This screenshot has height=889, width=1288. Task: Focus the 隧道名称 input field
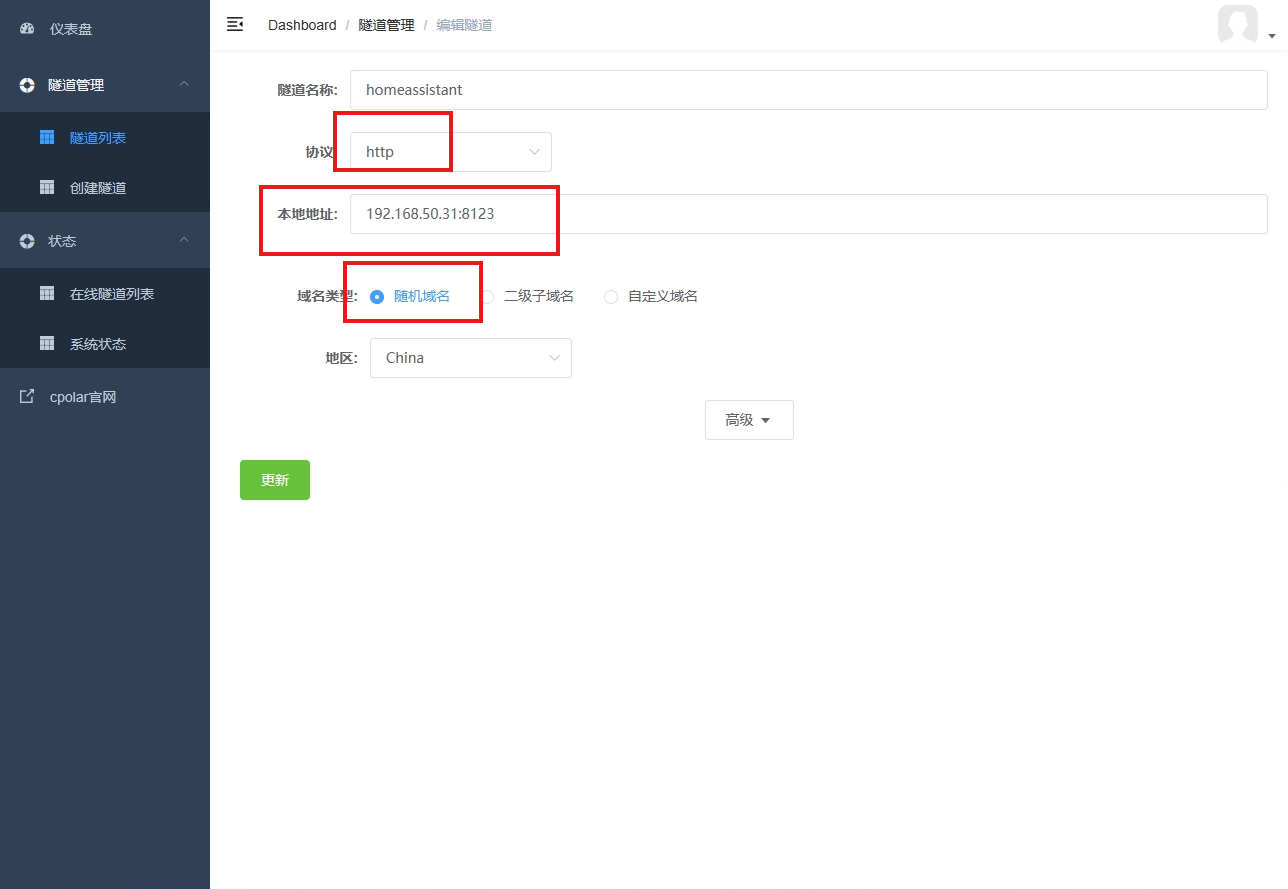809,90
